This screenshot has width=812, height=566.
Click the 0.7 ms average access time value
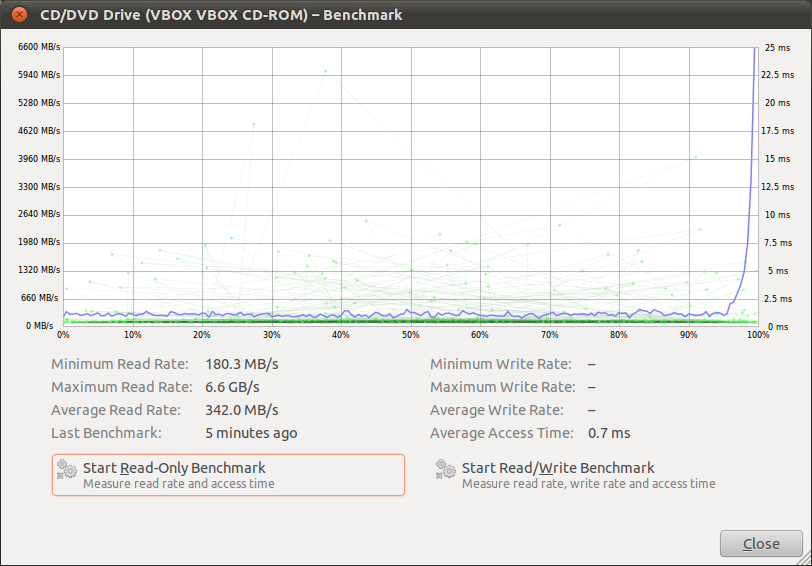coord(609,433)
